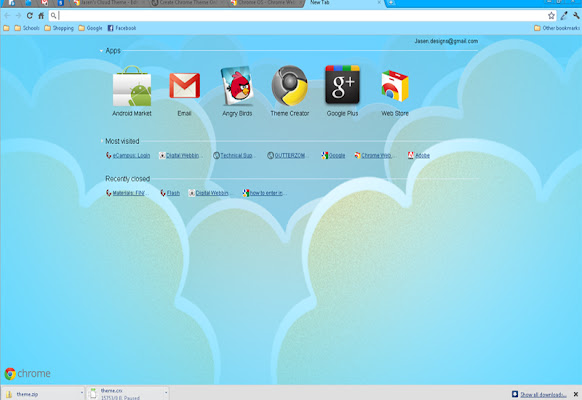The image size is (582, 400).
Task: Collapse the Most visited section
Action: point(101,141)
